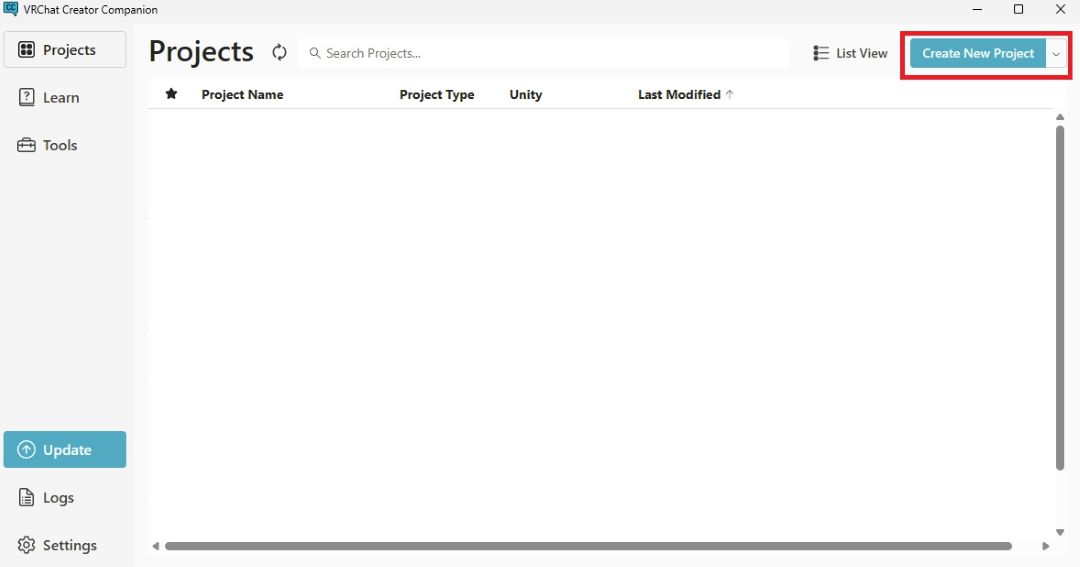Click the scroll up arrow
The height and width of the screenshot is (567, 1080).
click(1060, 117)
